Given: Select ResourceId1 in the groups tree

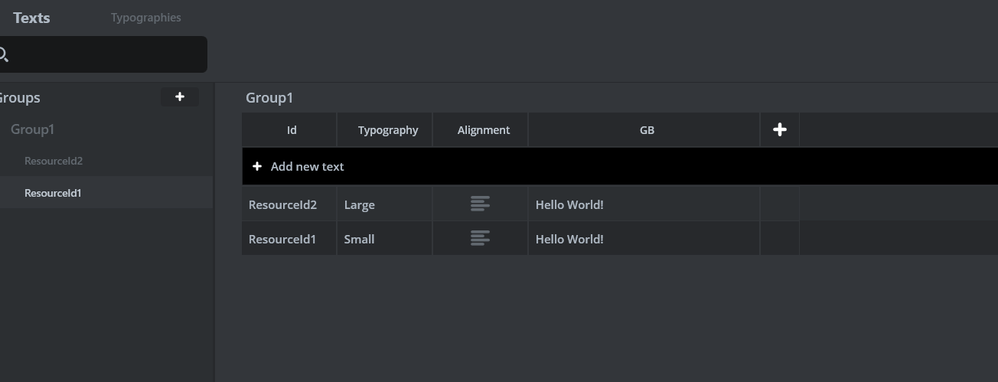Looking at the screenshot, I should click(53, 193).
